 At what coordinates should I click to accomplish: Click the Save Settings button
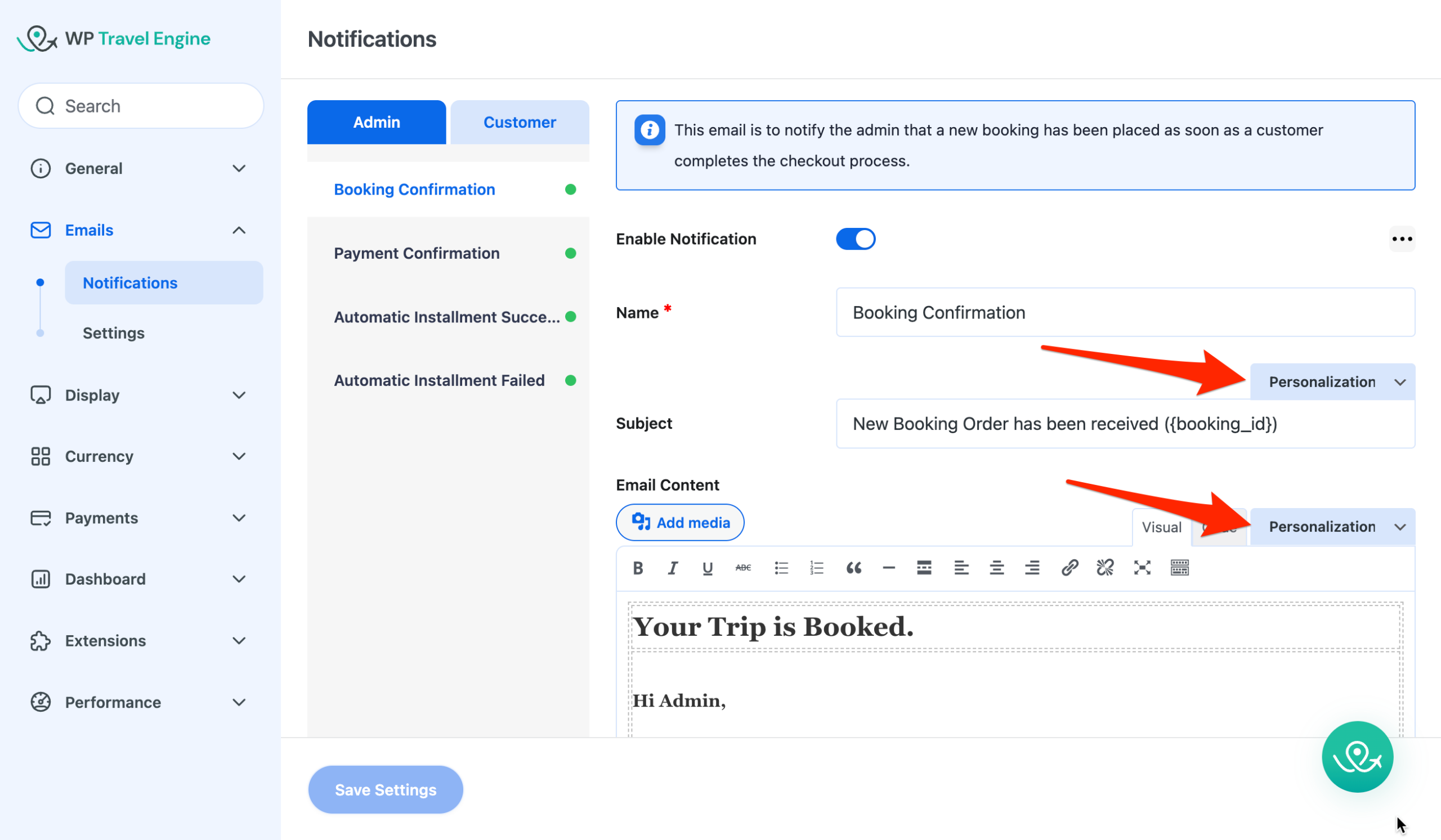point(386,790)
